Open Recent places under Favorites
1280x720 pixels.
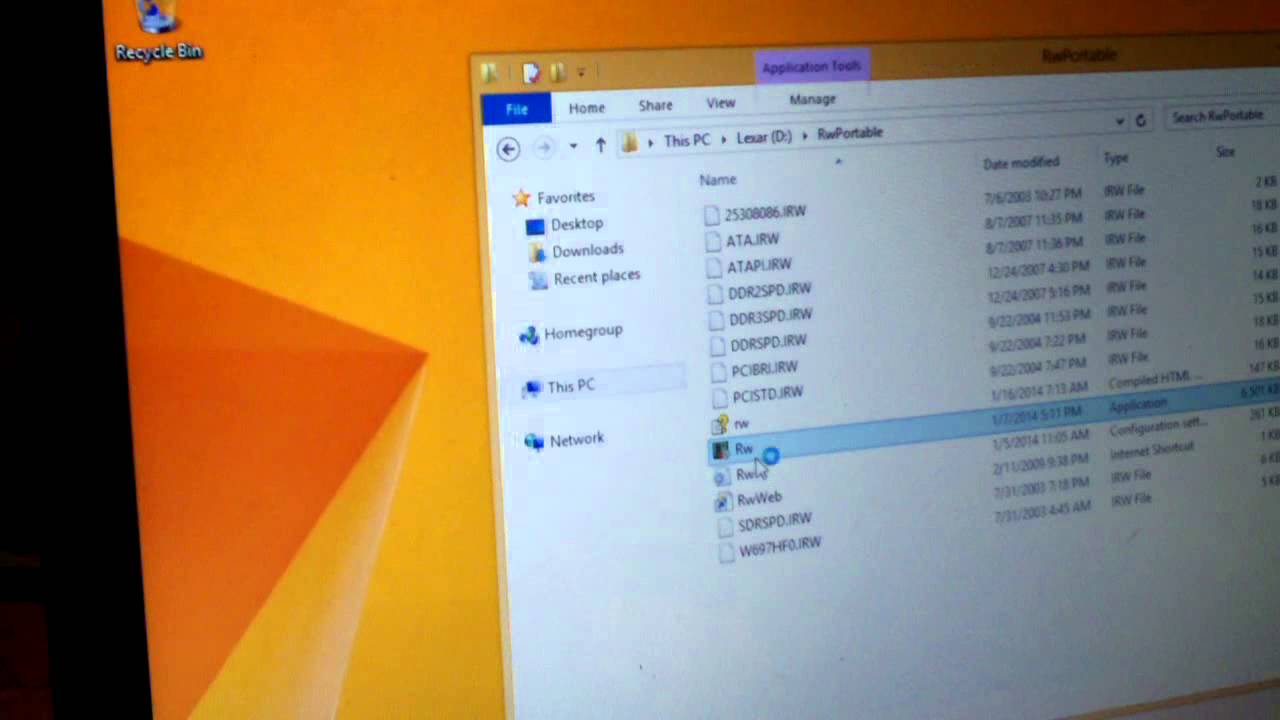597,277
